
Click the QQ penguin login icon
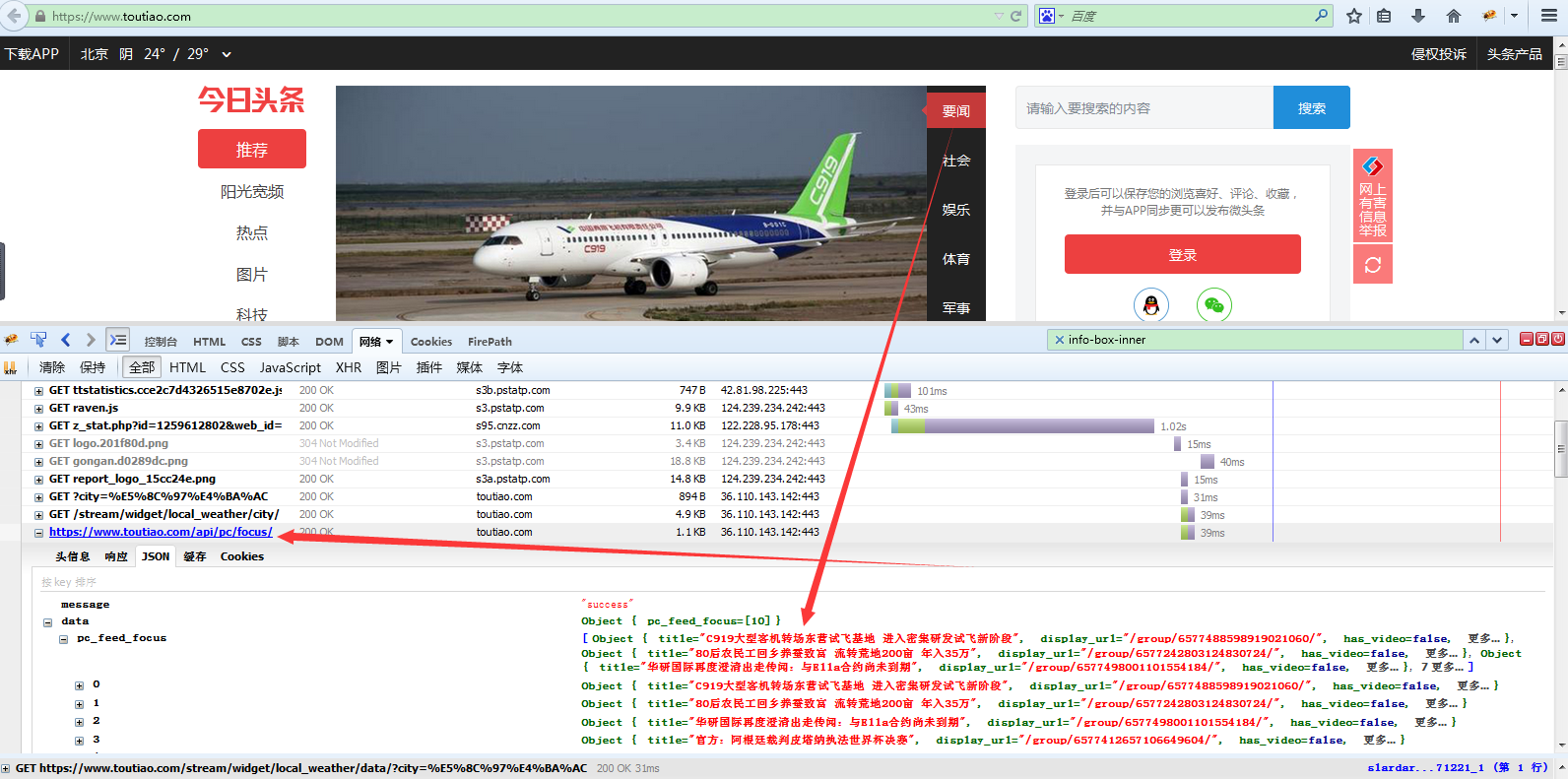1150,304
